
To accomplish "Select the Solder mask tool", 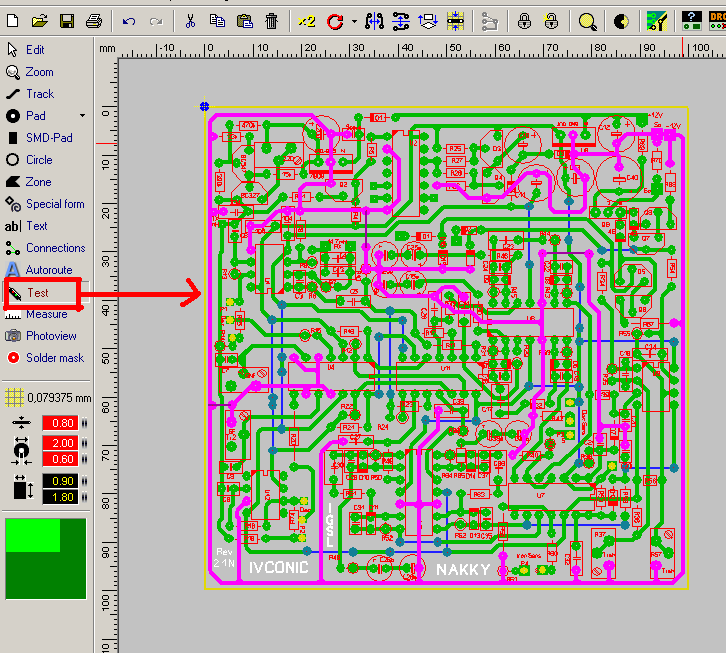I will (x=54, y=358).
